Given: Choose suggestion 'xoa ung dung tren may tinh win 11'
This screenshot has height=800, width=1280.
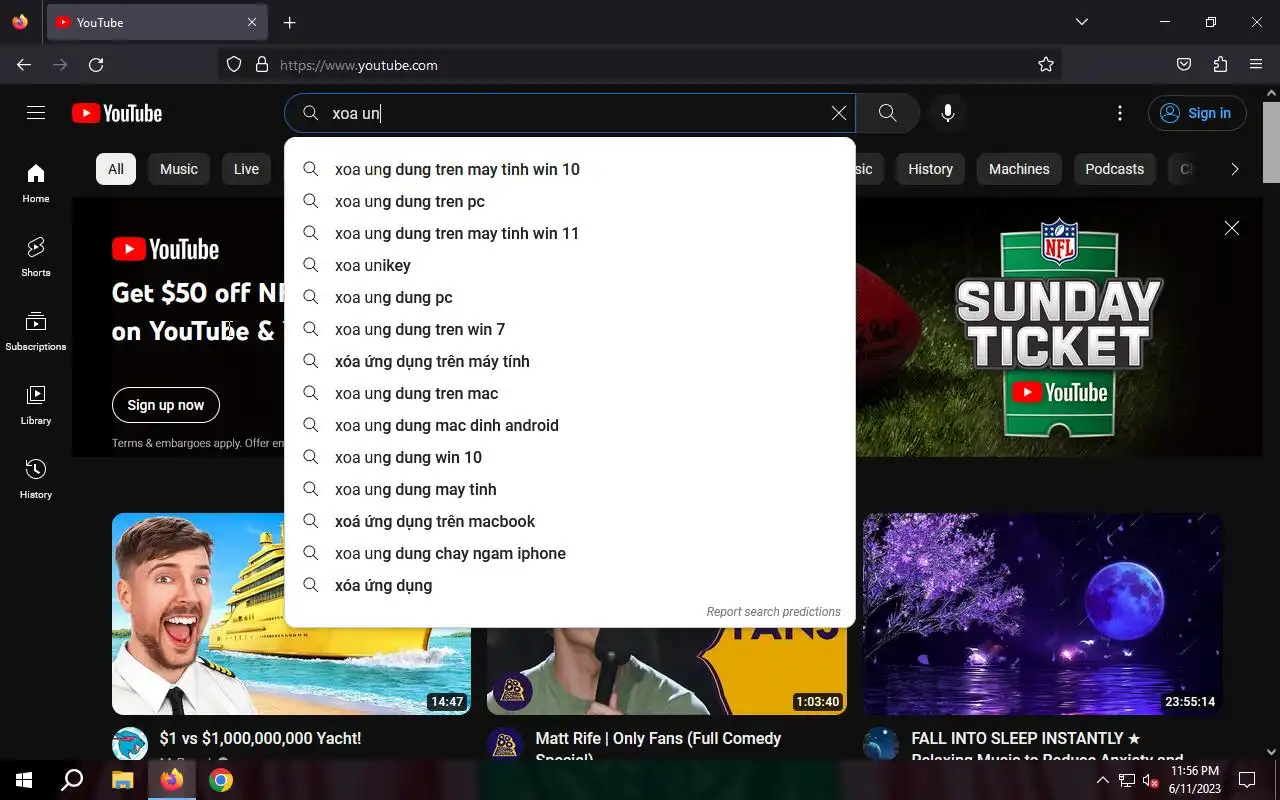Looking at the screenshot, I should 570,233.
